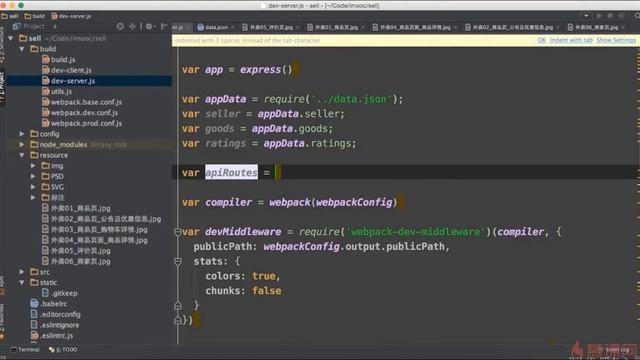Click the sell breadcrumb in navigation bar
Viewport: 640px width, 360px height.
click(x=10, y=16)
